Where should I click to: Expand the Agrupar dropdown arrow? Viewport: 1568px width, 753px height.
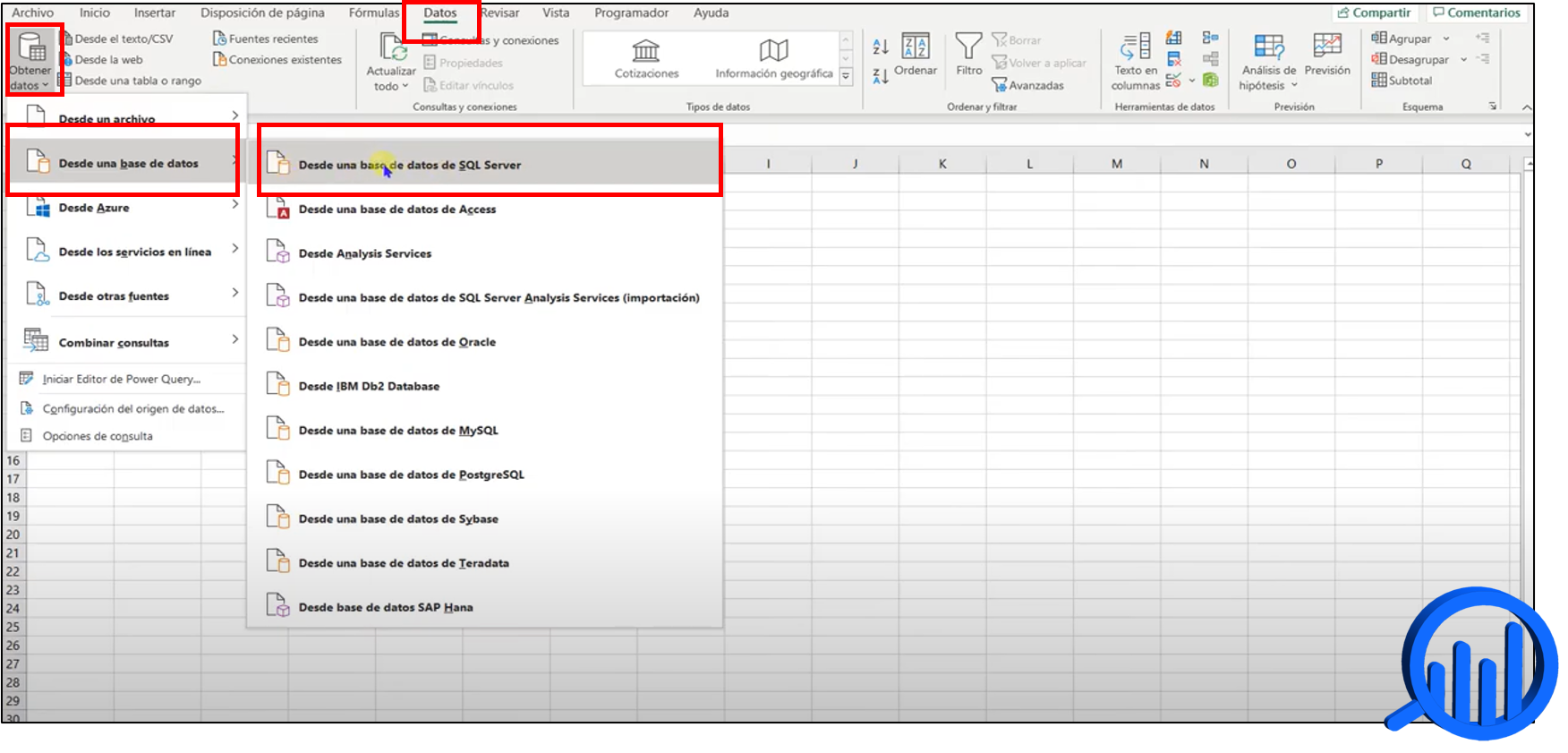(x=1446, y=39)
